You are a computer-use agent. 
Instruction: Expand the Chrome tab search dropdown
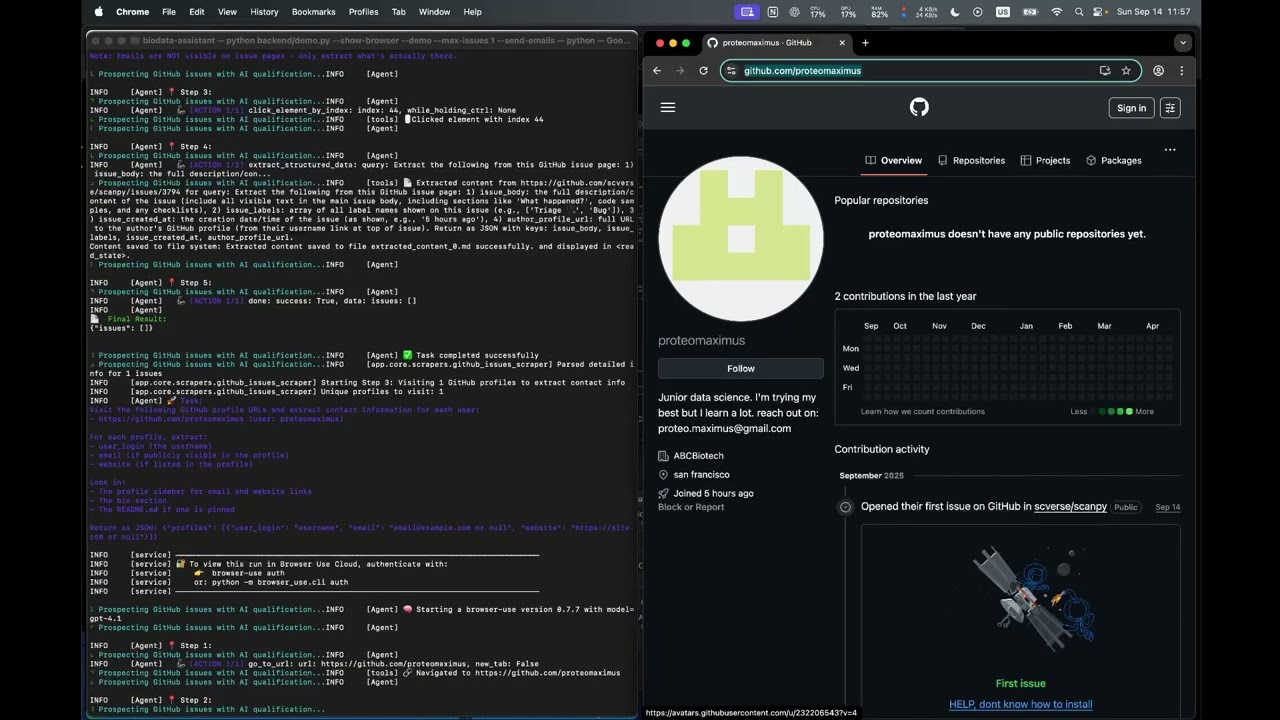coord(1183,43)
